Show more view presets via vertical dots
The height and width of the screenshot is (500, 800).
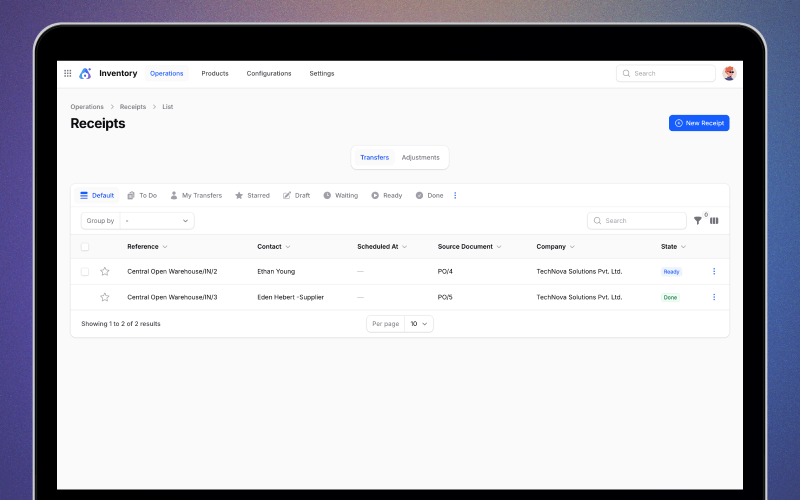(455, 195)
